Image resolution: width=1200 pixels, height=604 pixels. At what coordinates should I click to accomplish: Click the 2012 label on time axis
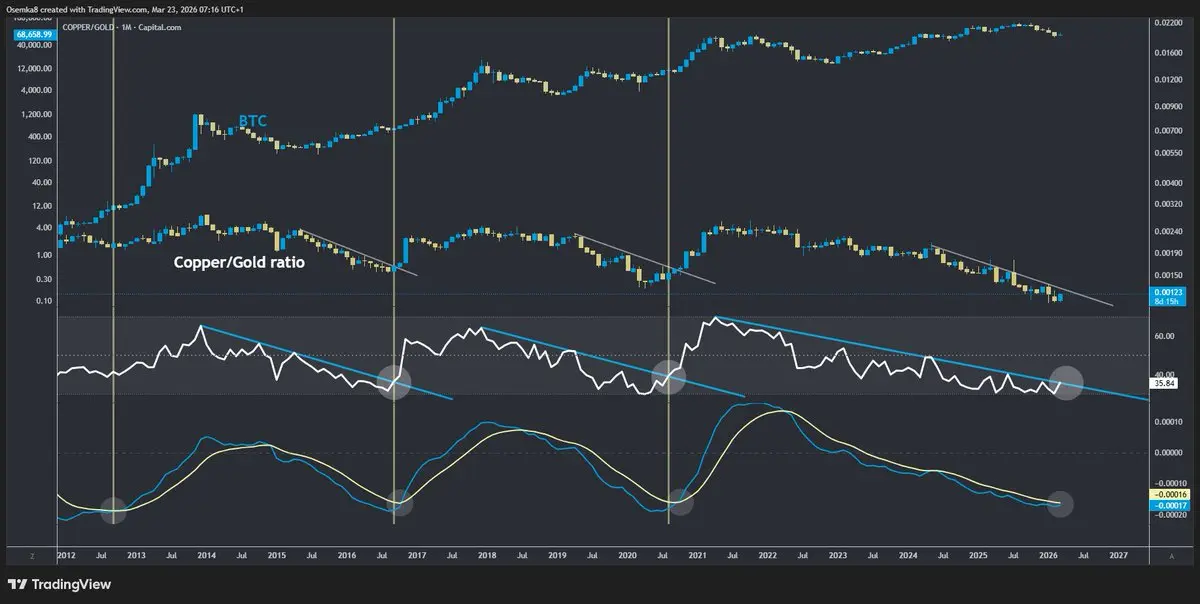coord(66,553)
